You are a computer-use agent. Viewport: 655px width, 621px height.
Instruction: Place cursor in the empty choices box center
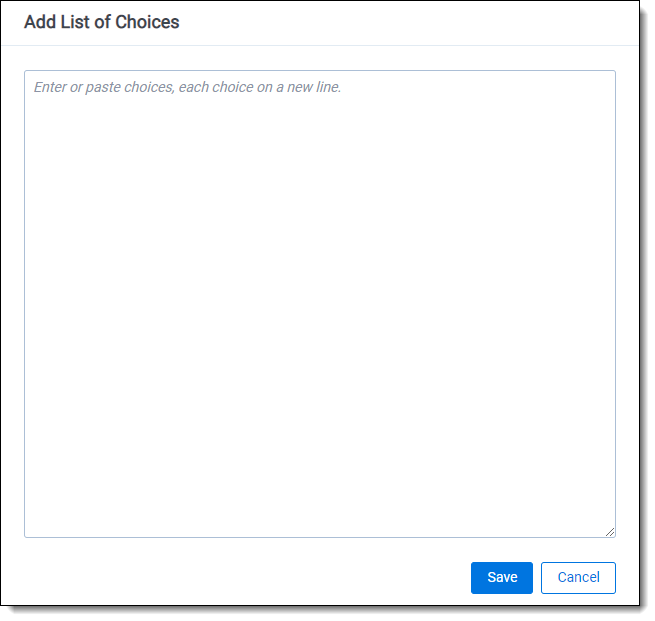(320, 303)
